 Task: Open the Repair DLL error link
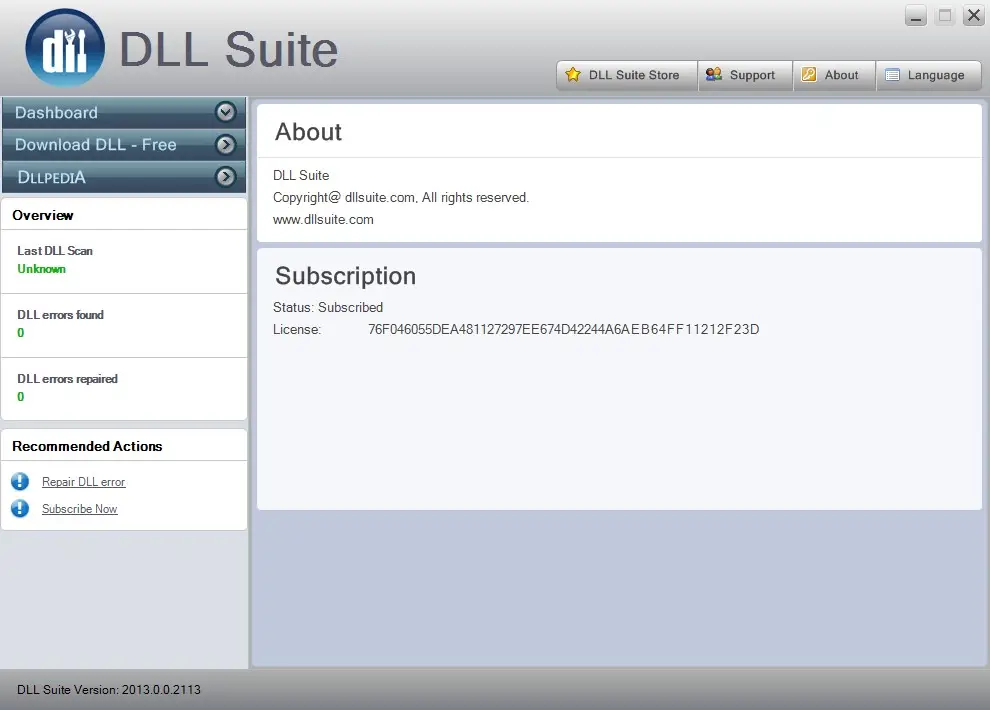pos(83,481)
